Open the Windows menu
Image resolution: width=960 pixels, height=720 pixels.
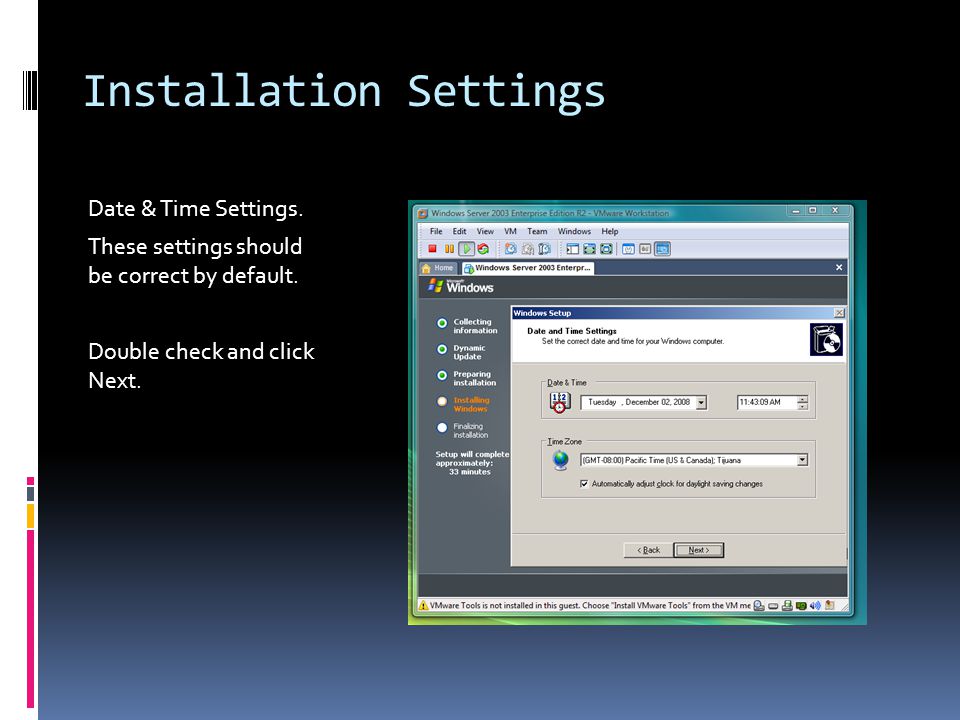pos(574,231)
